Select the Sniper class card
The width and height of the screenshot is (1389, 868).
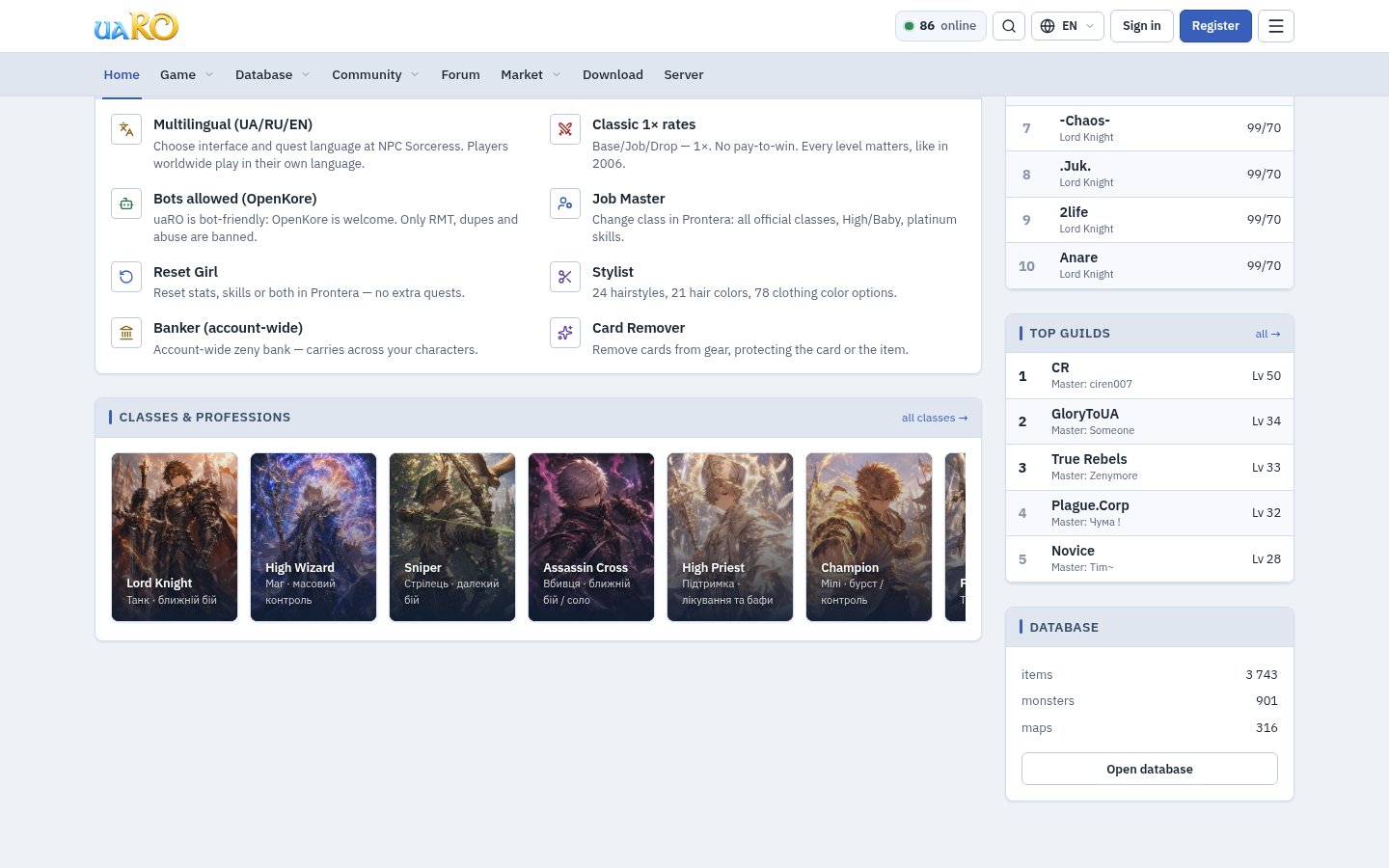(x=452, y=537)
